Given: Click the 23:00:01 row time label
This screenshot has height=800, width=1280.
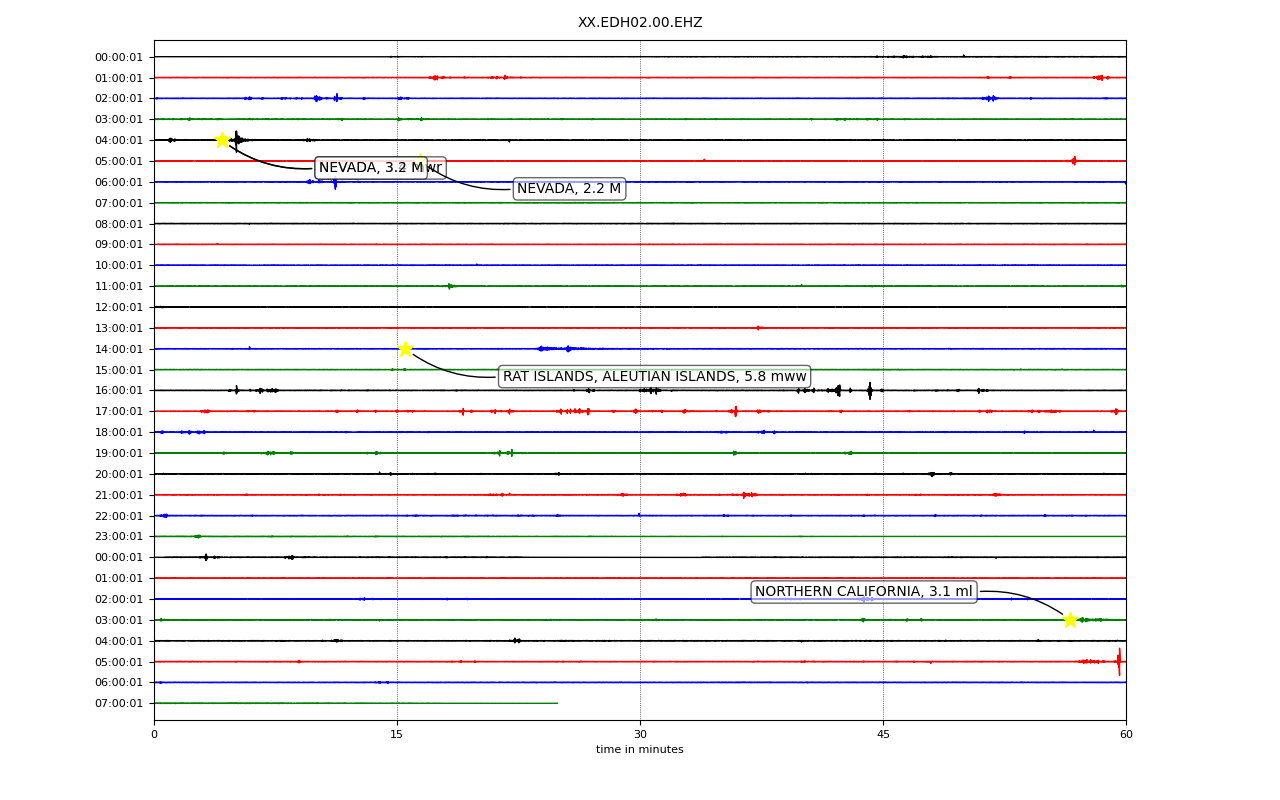Looking at the screenshot, I should 119,537.
